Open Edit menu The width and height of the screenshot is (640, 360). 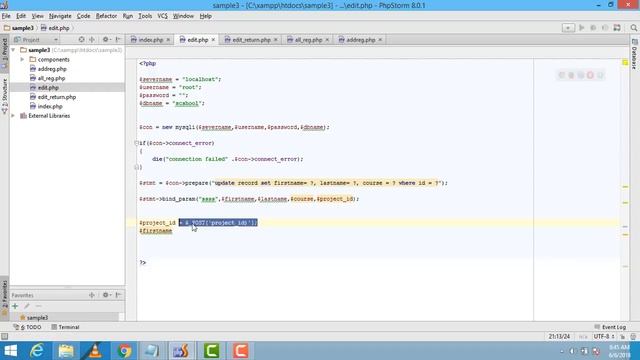(x=21, y=16)
